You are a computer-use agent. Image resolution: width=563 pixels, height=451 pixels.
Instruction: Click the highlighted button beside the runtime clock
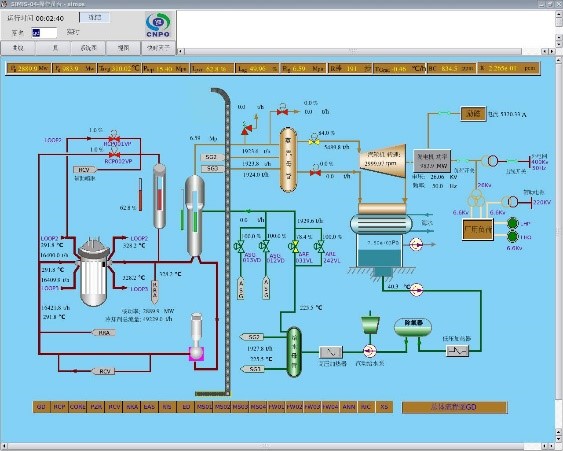(x=95, y=17)
